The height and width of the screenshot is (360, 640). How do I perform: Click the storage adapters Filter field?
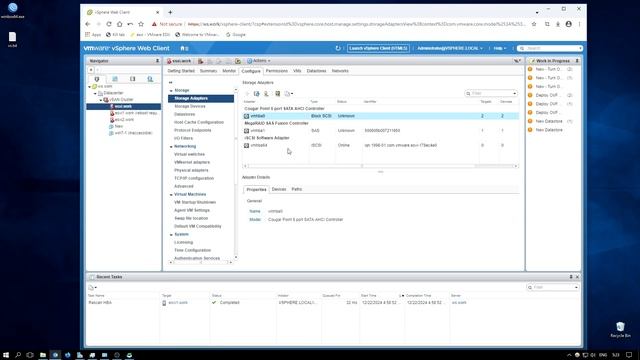pyautogui.click(x=491, y=93)
